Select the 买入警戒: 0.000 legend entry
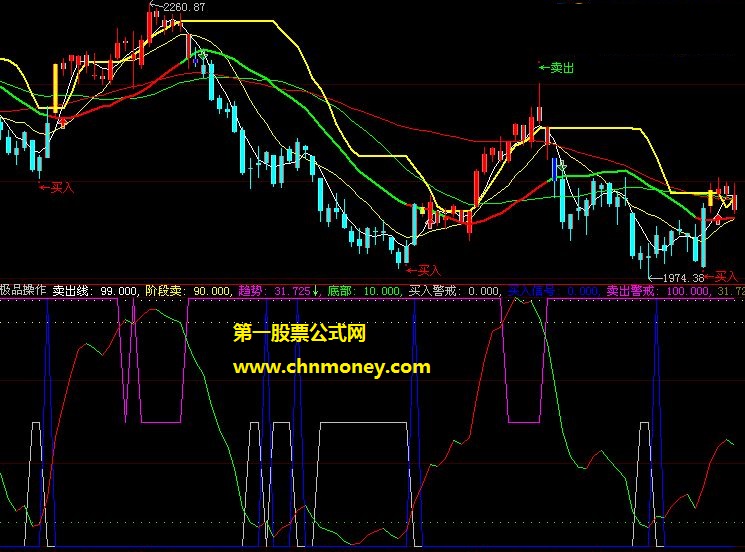This screenshot has height=552, width=745. (x=455, y=290)
